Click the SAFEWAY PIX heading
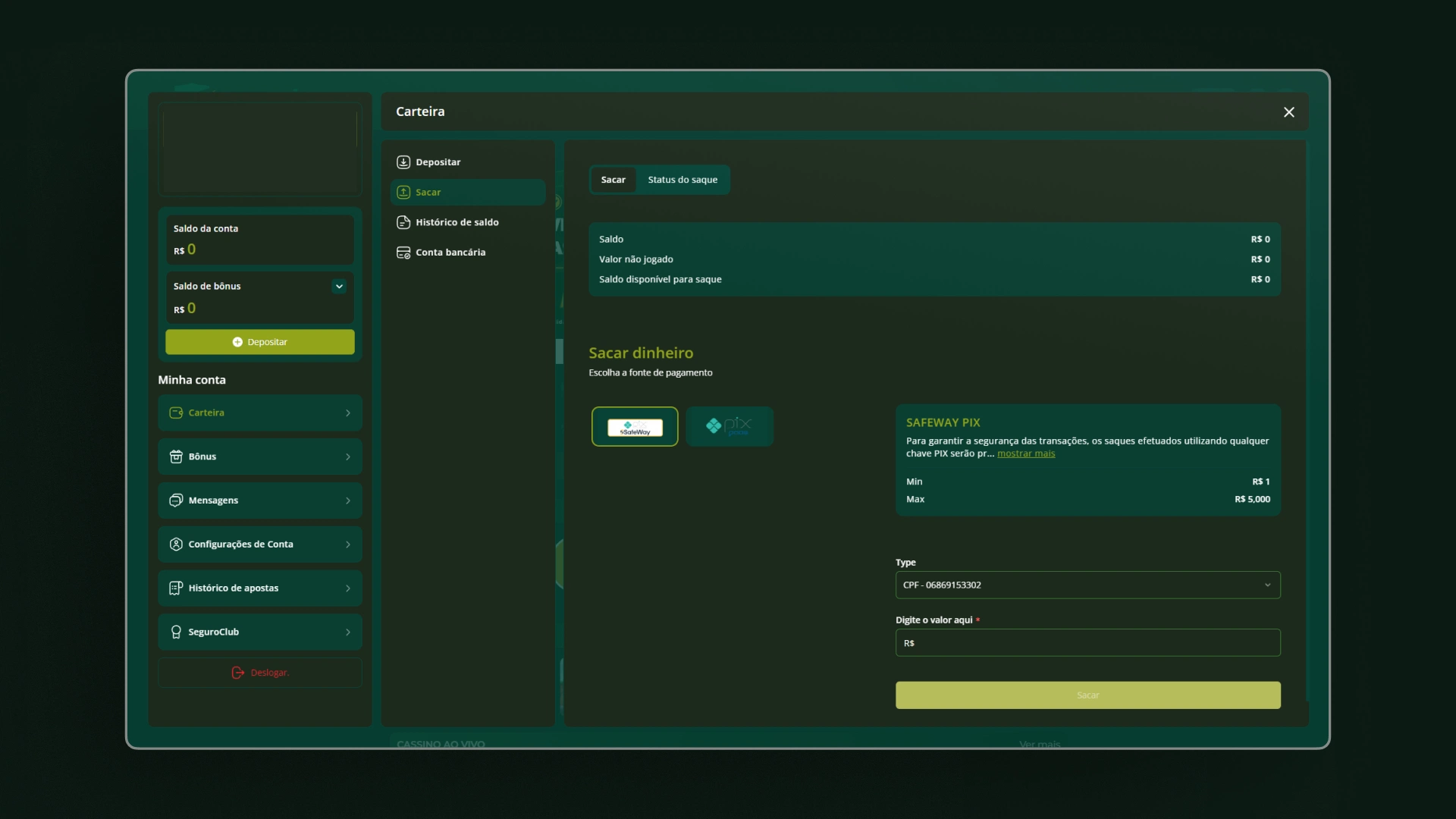The image size is (1456, 819). click(943, 422)
